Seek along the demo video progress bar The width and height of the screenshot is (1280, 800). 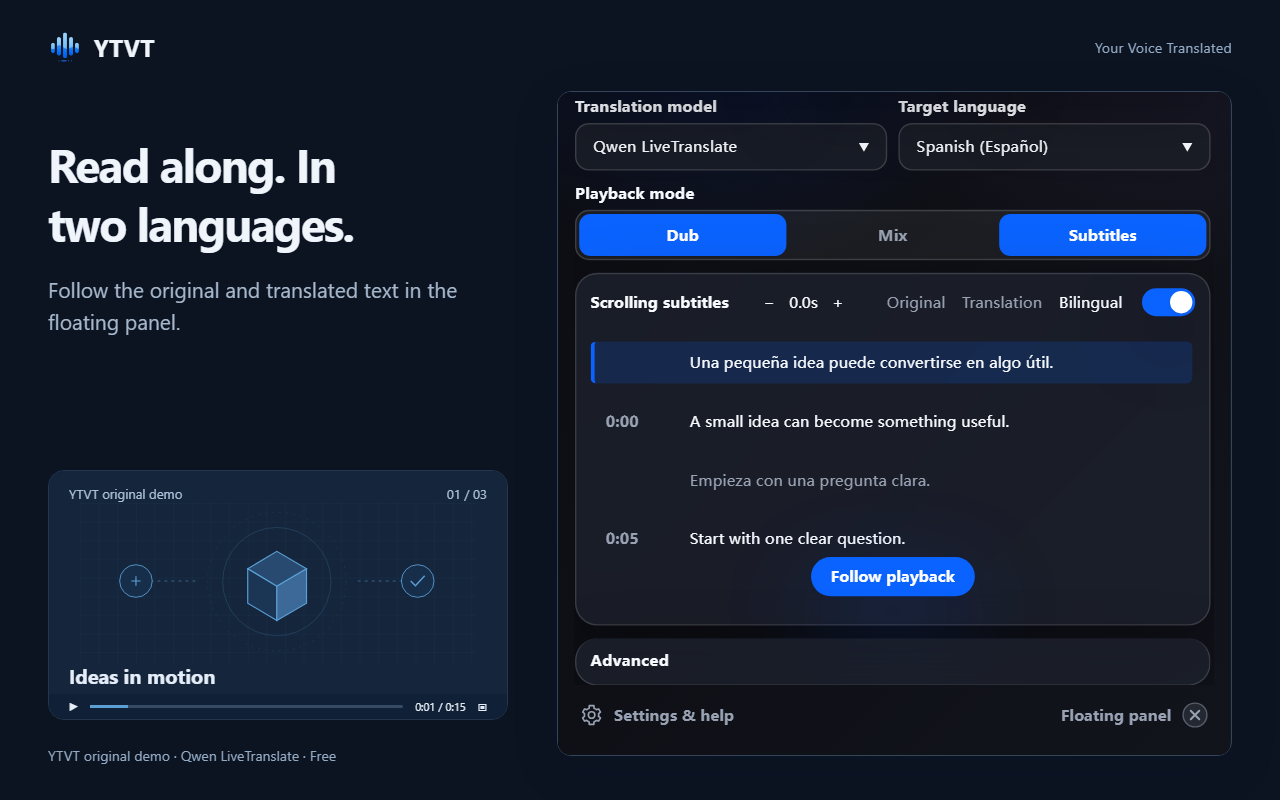(x=246, y=707)
